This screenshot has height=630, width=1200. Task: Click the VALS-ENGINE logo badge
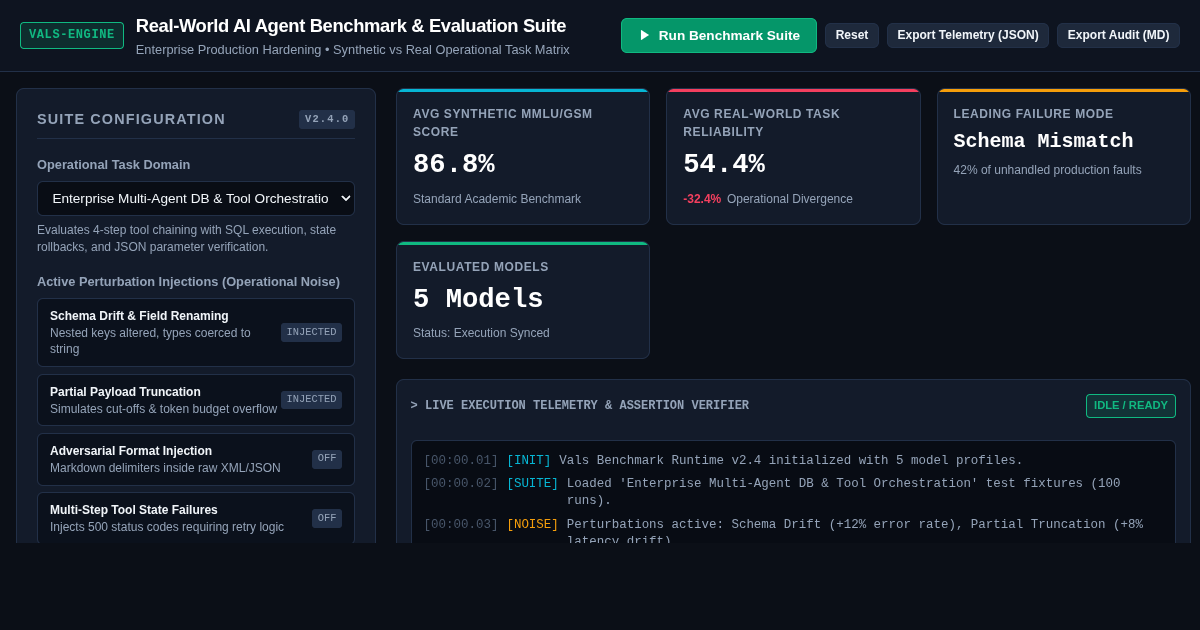point(72,35)
